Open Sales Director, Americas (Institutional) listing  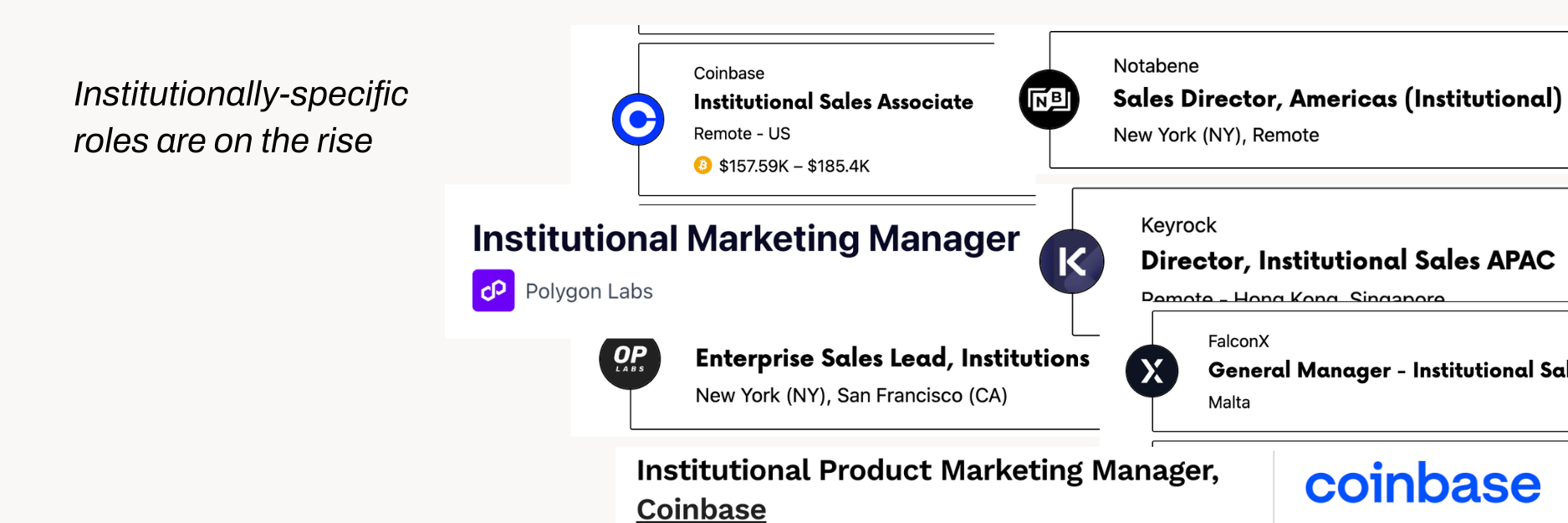click(1336, 99)
